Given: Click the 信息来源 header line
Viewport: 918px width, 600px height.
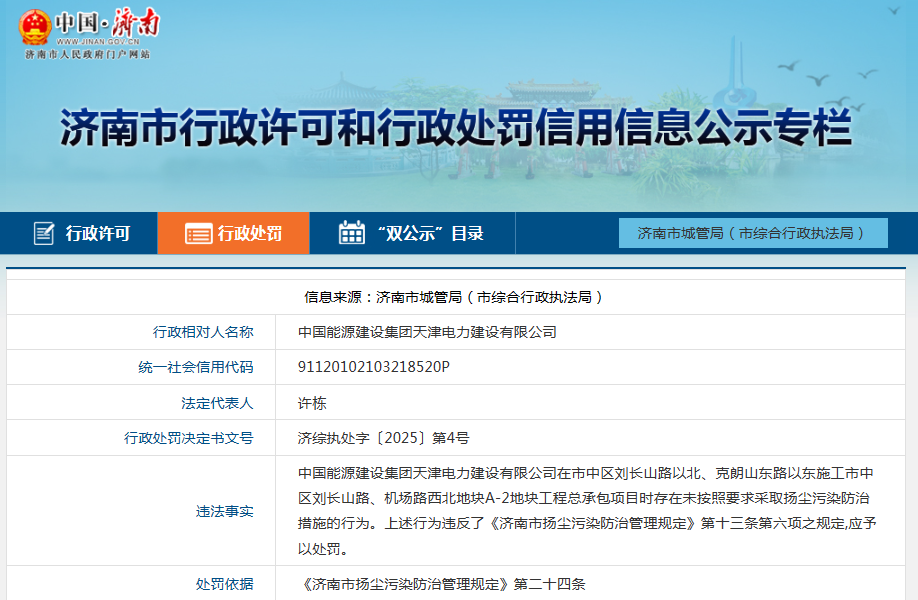Looking at the screenshot, I should tap(455, 297).
